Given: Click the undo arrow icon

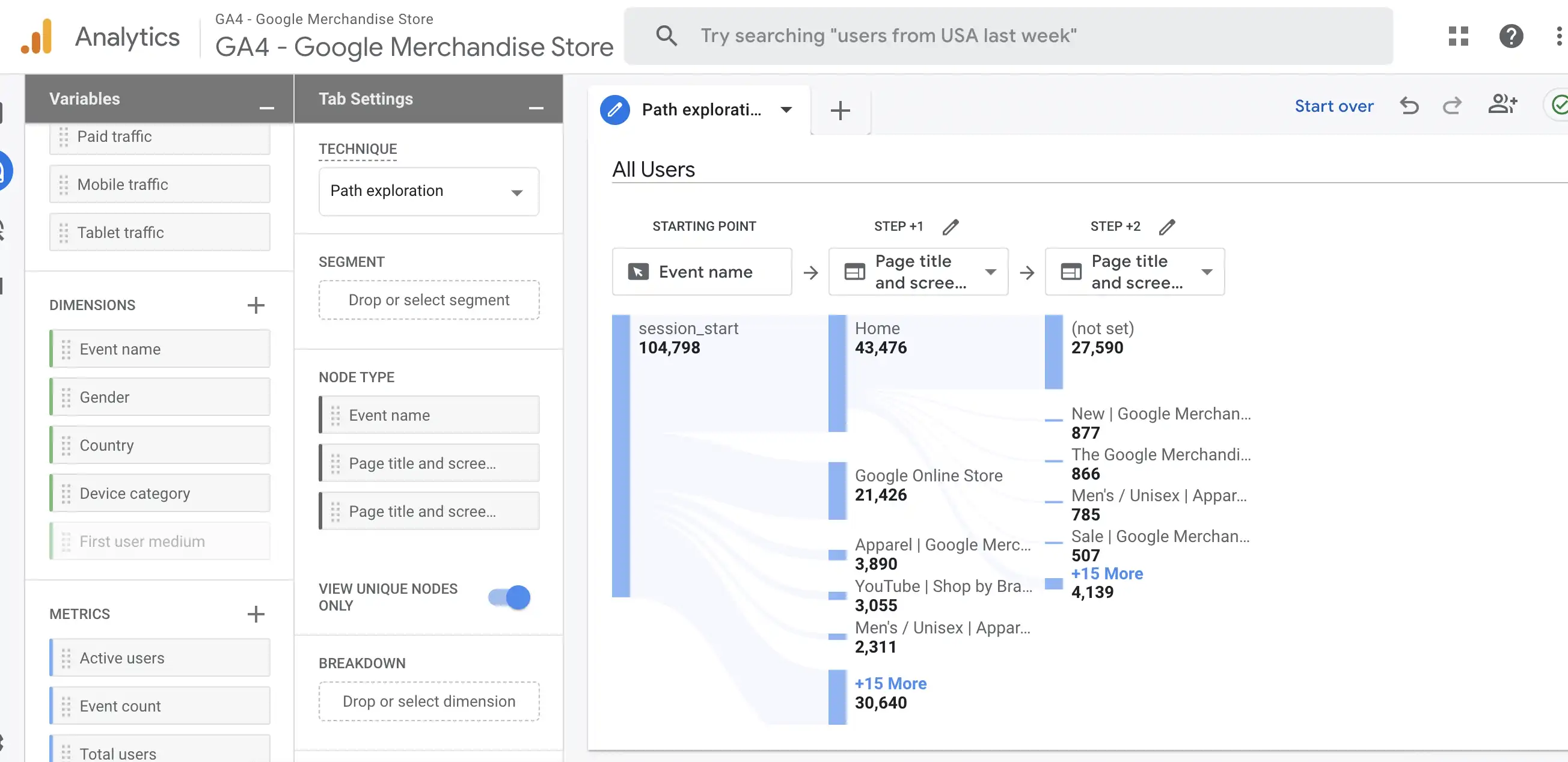Looking at the screenshot, I should [x=1409, y=106].
